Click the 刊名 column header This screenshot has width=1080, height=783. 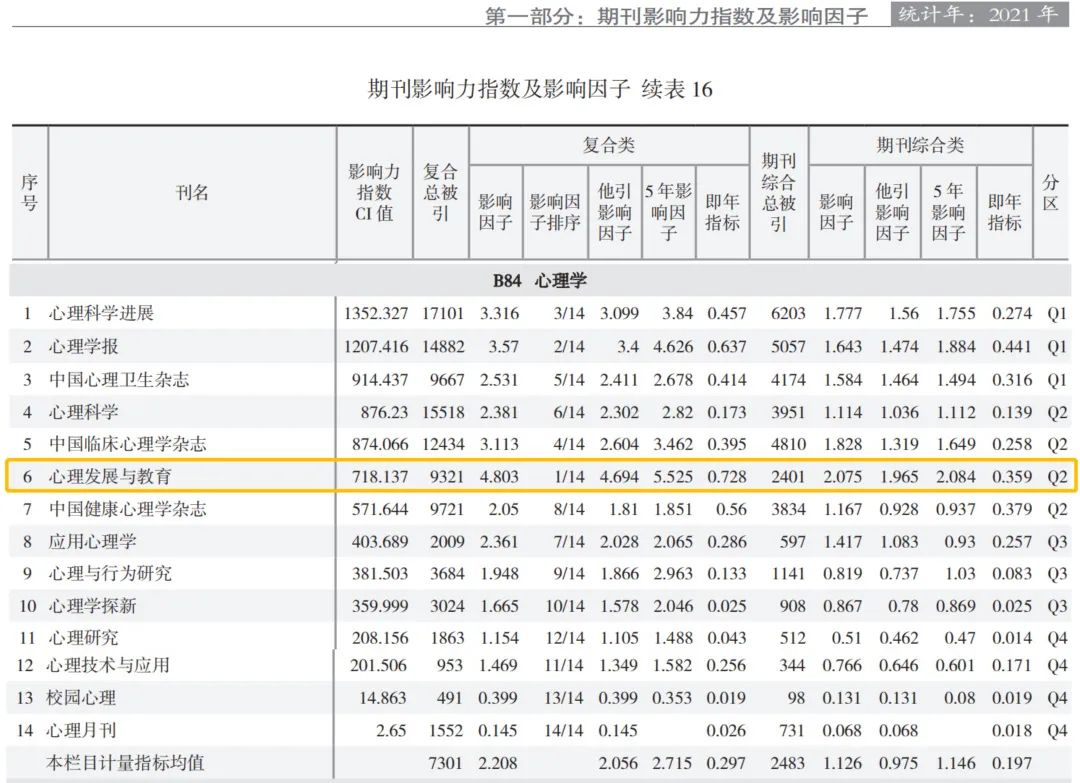coord(192,193)
